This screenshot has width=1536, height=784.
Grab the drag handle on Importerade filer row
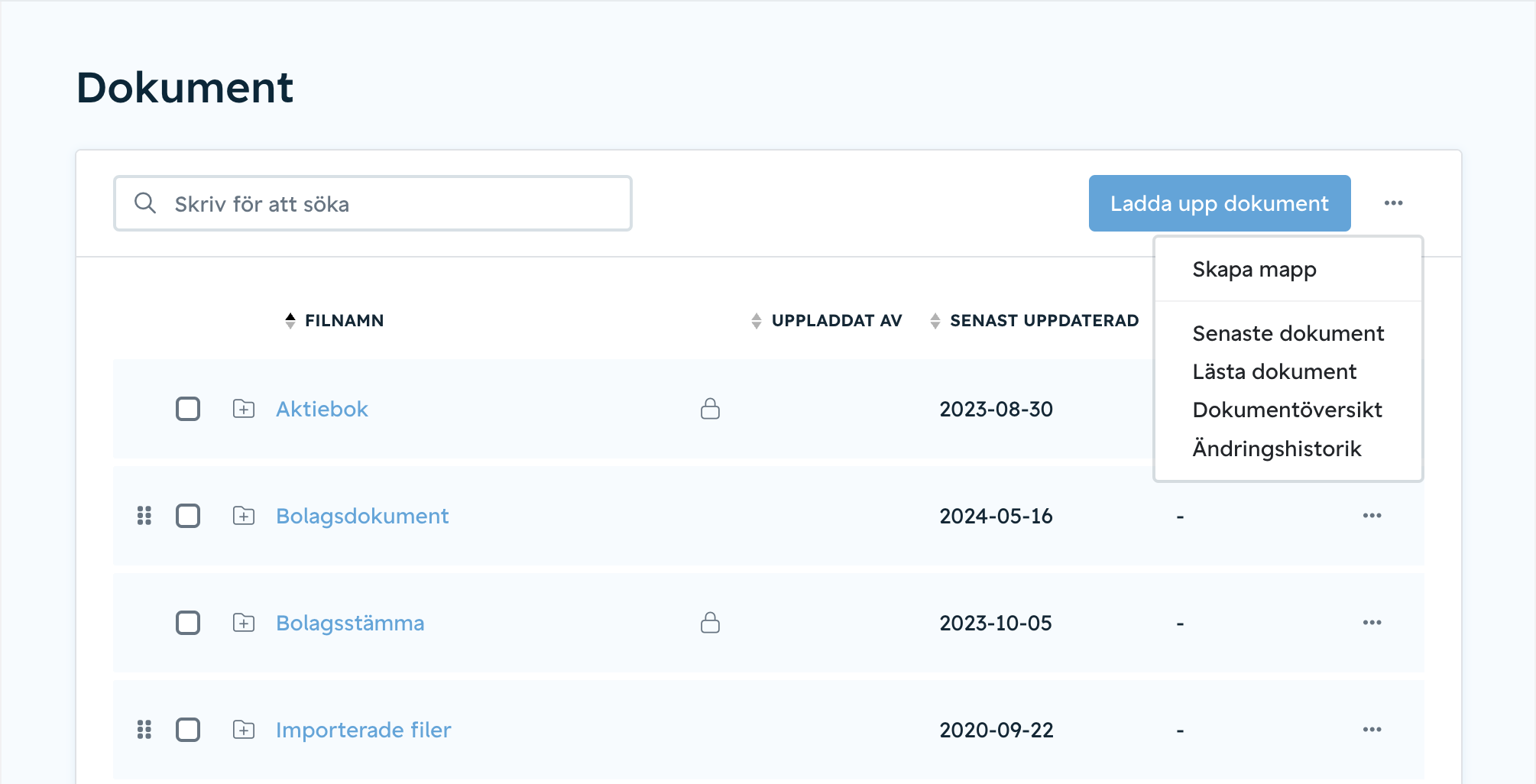144,730
